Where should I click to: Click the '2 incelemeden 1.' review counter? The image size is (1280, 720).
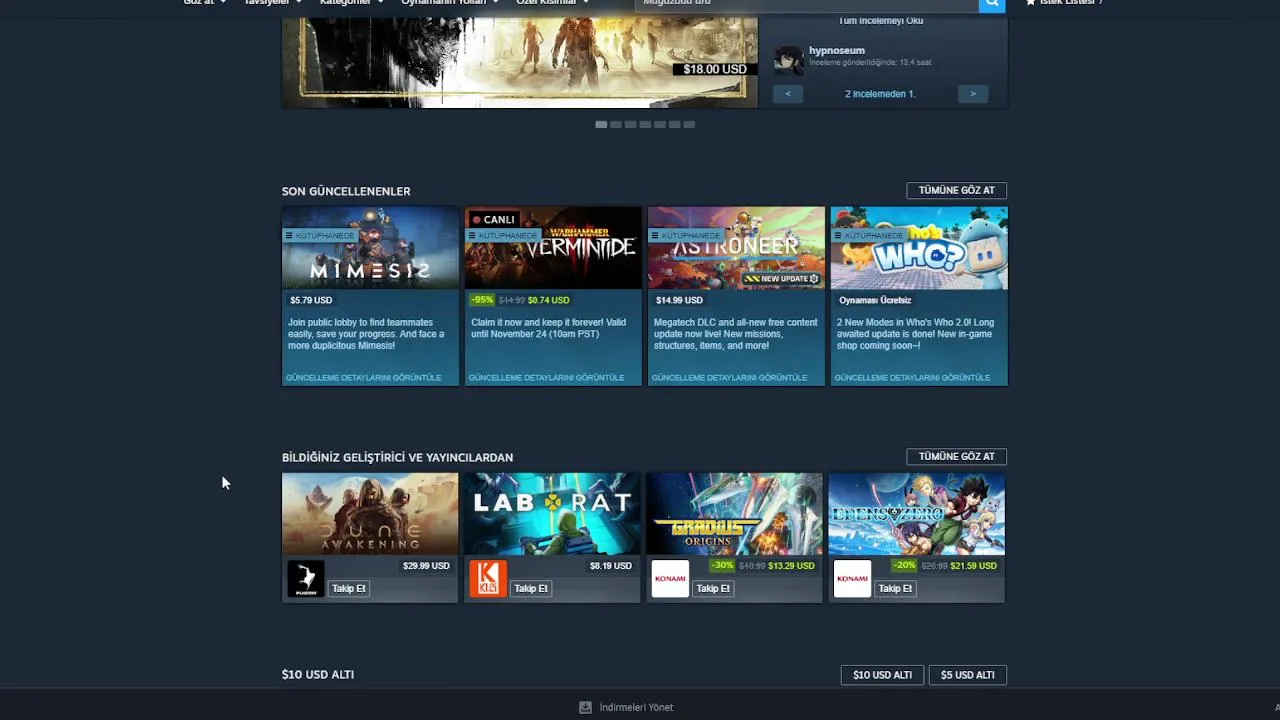pyautogui.click(x=880, y=94)
